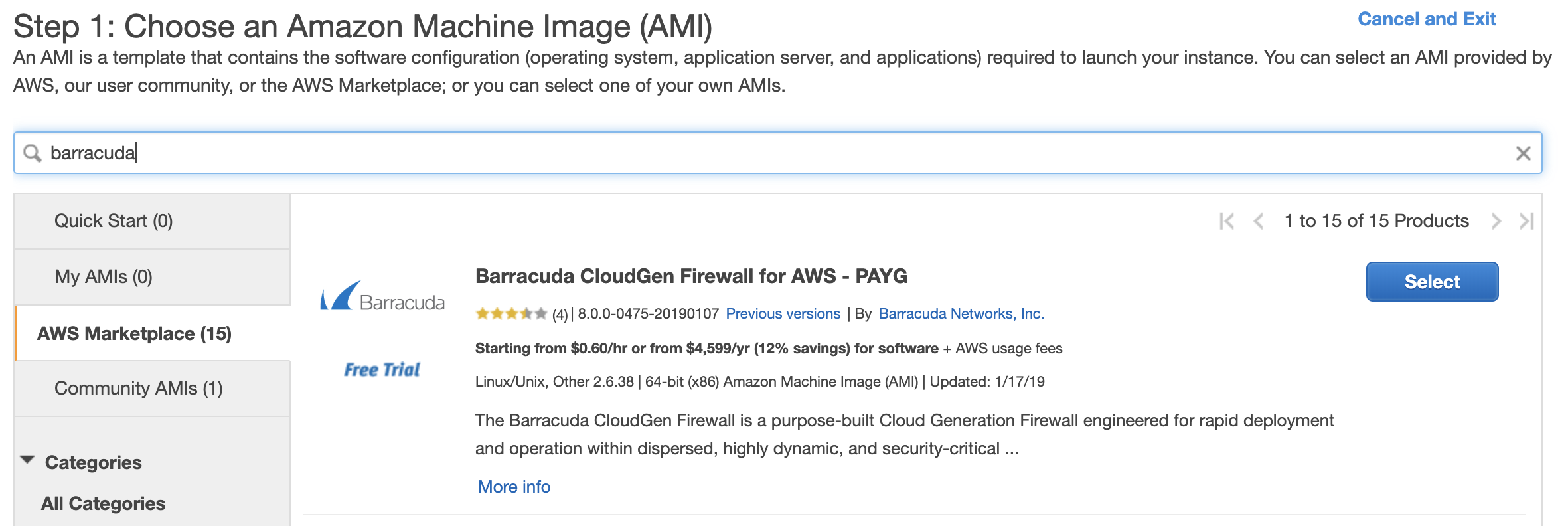
Task: Select the Barracuda CloudGen Firewall AMI
Action: pos(1432,282)
